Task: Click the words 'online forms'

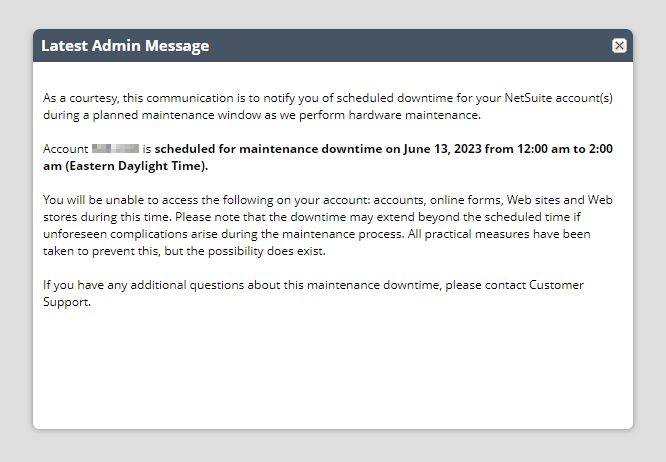Action: pos(465,200)
